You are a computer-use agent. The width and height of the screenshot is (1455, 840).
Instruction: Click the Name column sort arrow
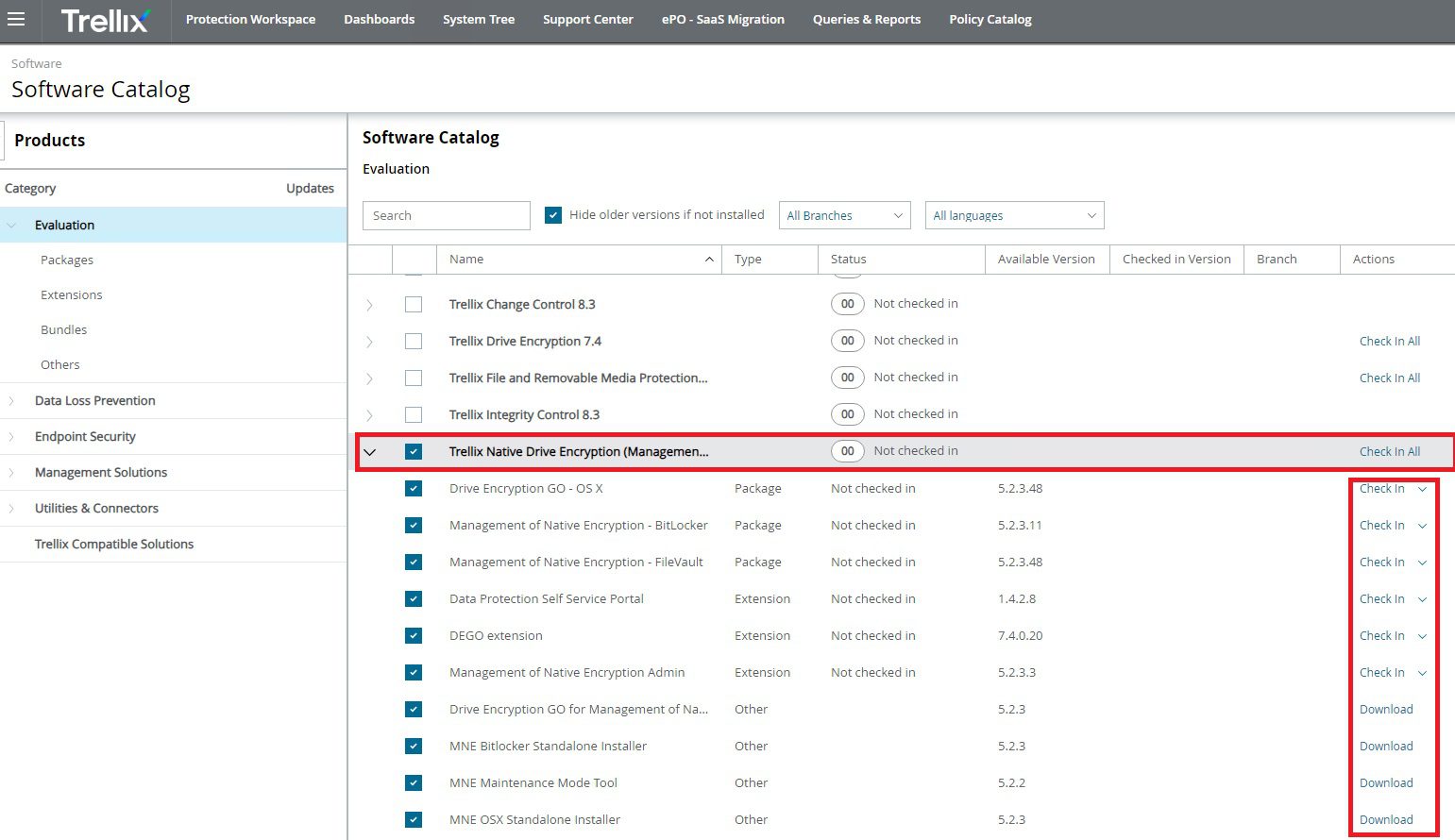point(709,260)
